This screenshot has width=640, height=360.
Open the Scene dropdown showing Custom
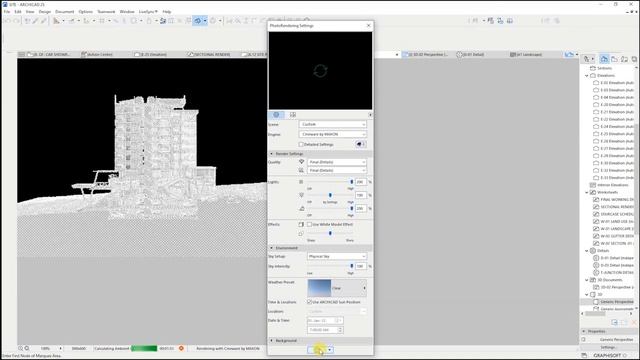[x=333, y=124]
